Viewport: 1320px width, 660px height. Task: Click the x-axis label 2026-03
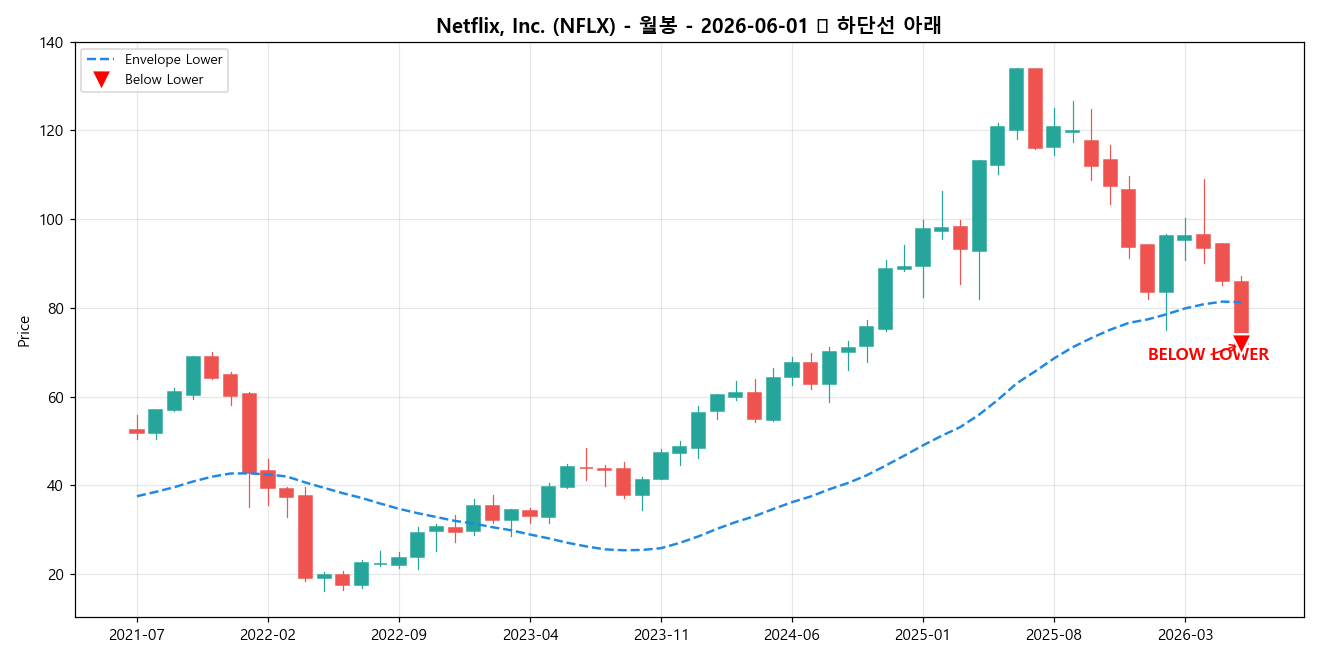(x=1185, y=634)
